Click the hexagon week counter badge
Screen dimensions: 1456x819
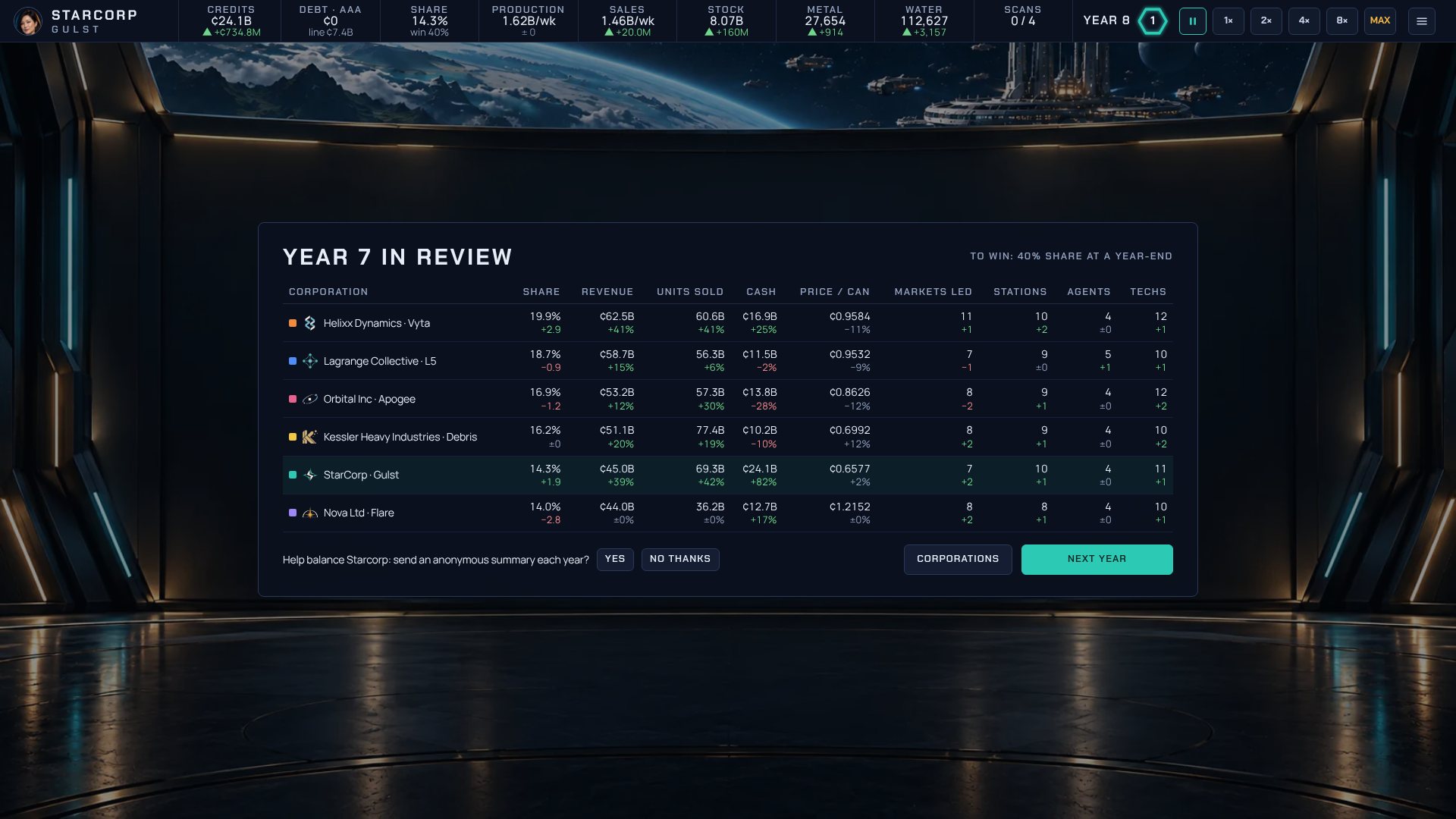click(1153, 21)
